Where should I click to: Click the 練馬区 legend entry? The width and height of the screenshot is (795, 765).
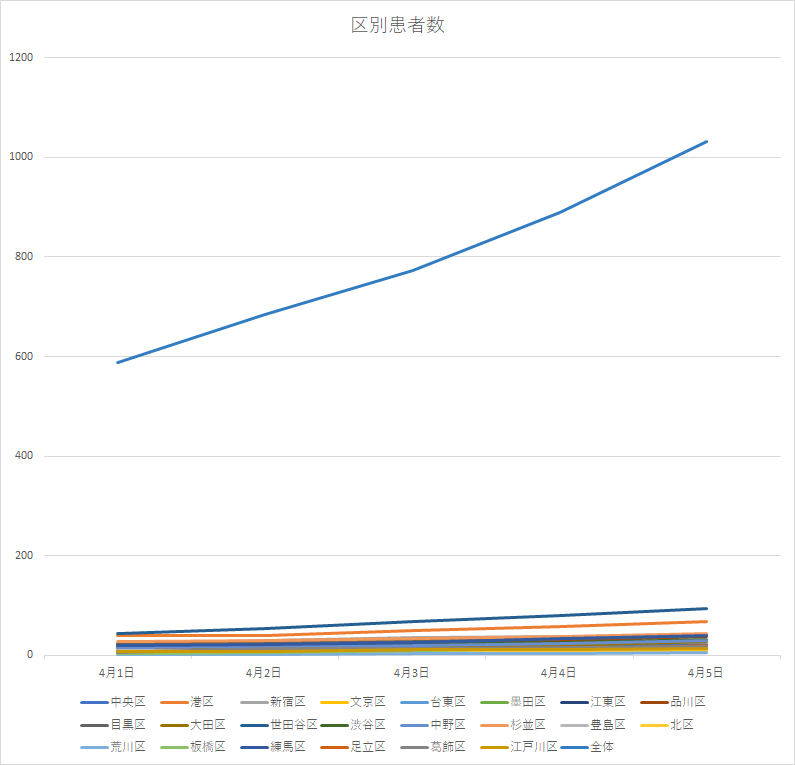point(273,747)
